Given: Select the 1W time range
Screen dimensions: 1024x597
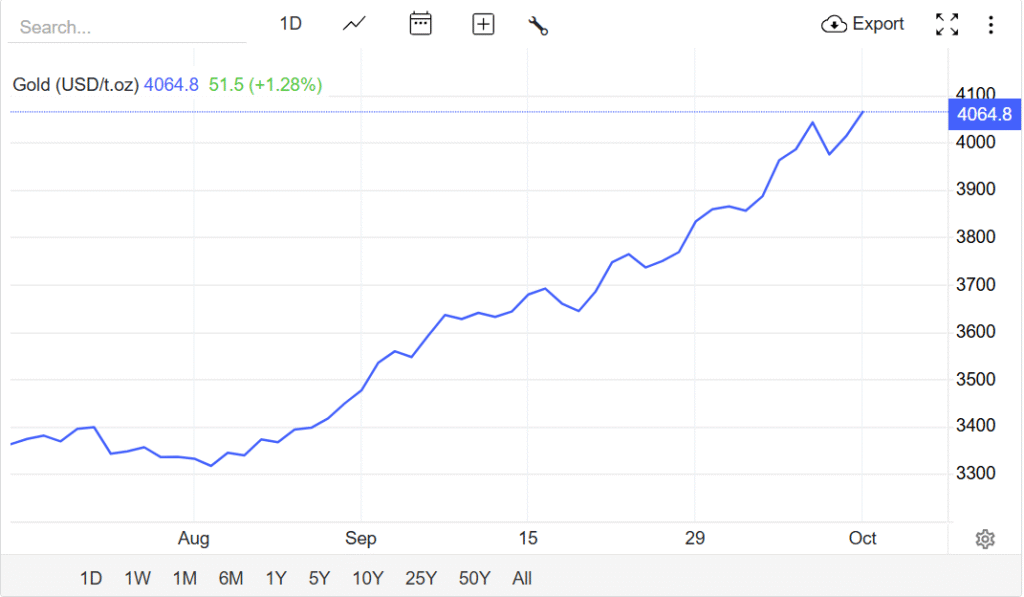Looking at the screenshot, I should tap(138, 578).
